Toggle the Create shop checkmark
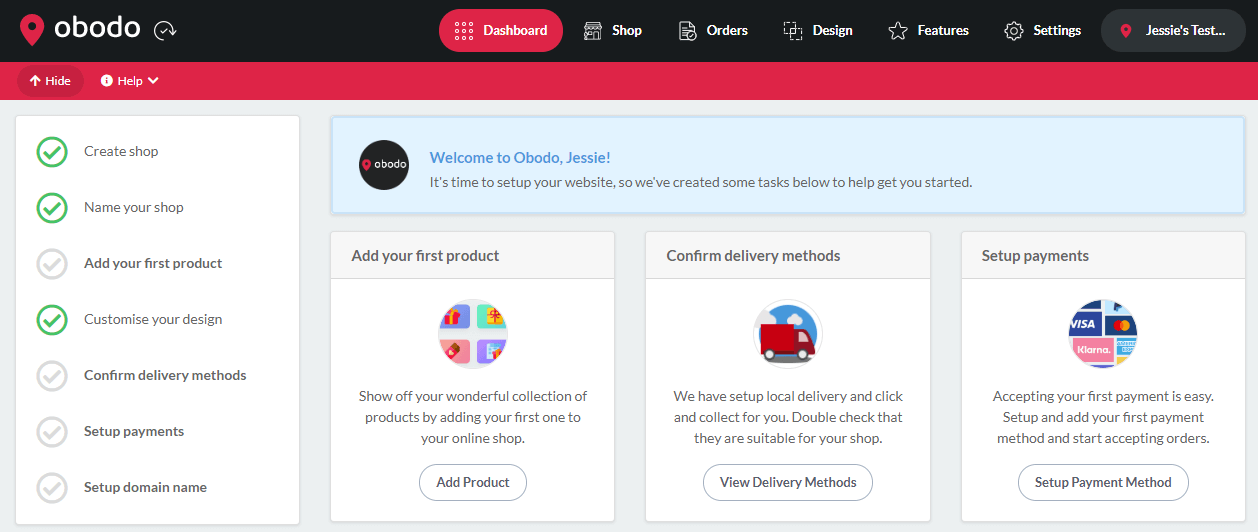Image resolution: width=1258 pixels, height=532 pixels. (x=52, y=152)
